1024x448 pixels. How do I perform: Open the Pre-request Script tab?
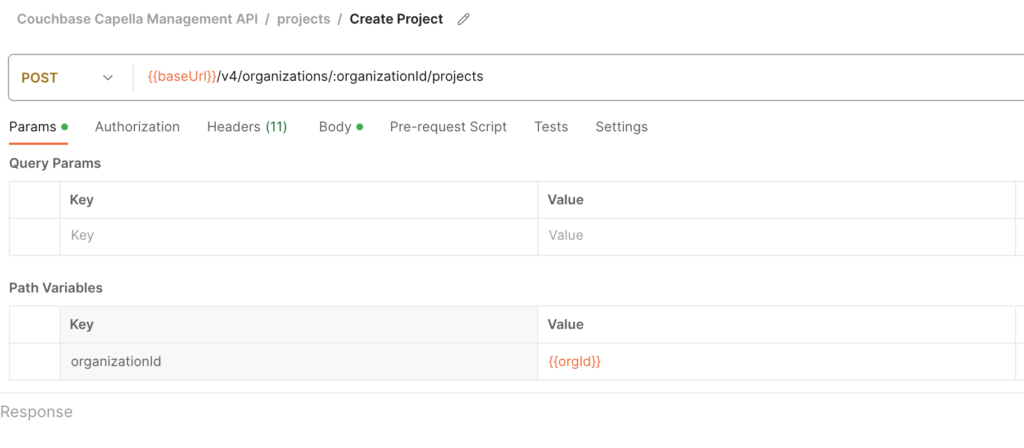click(448, 127)
